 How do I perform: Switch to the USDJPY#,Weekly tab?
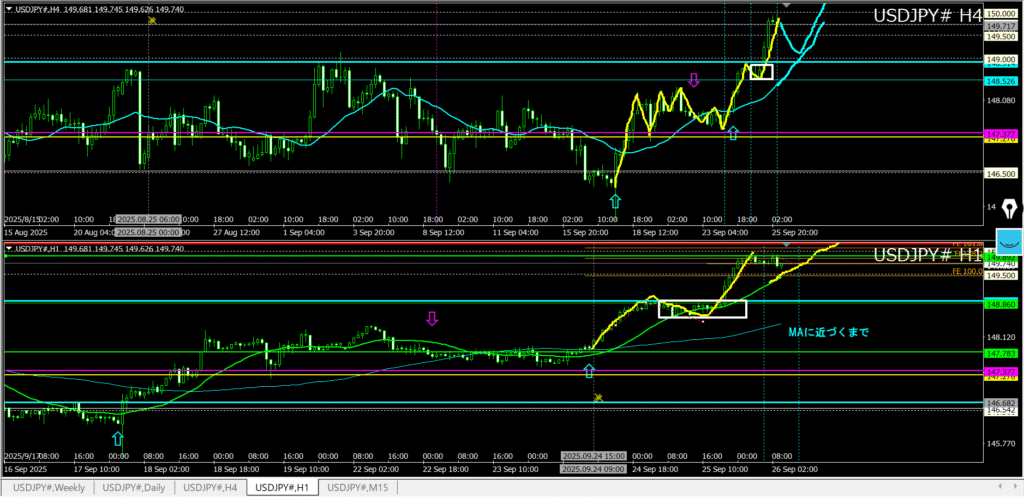[x=51, y=487]
